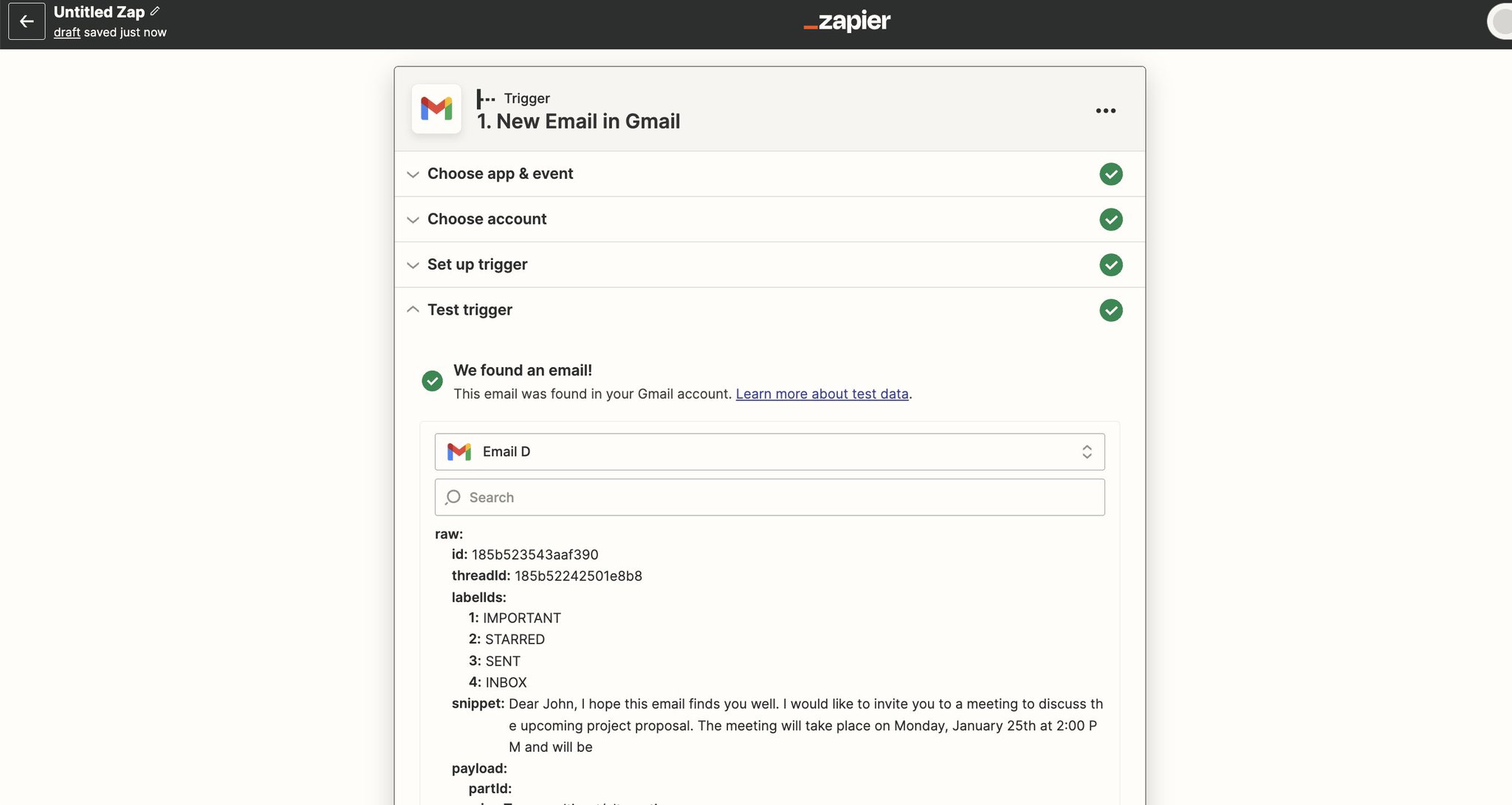Expand the Set up trigger section

pos(477,264)
